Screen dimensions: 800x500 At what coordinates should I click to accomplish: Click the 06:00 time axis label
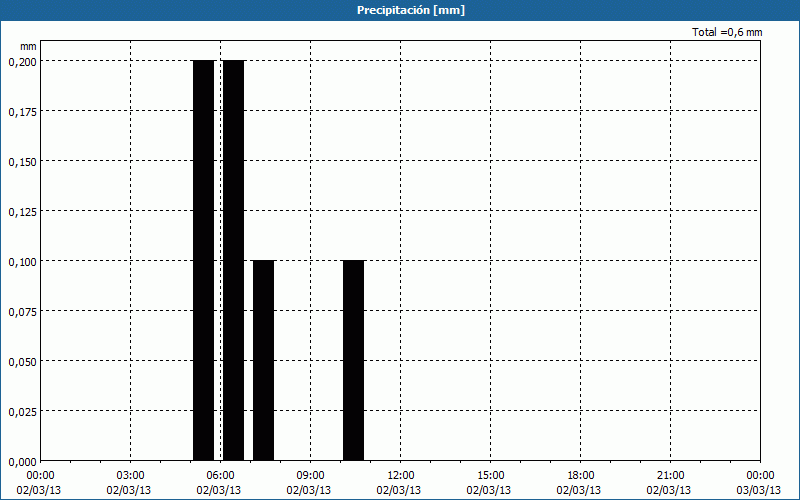(220, 476)
